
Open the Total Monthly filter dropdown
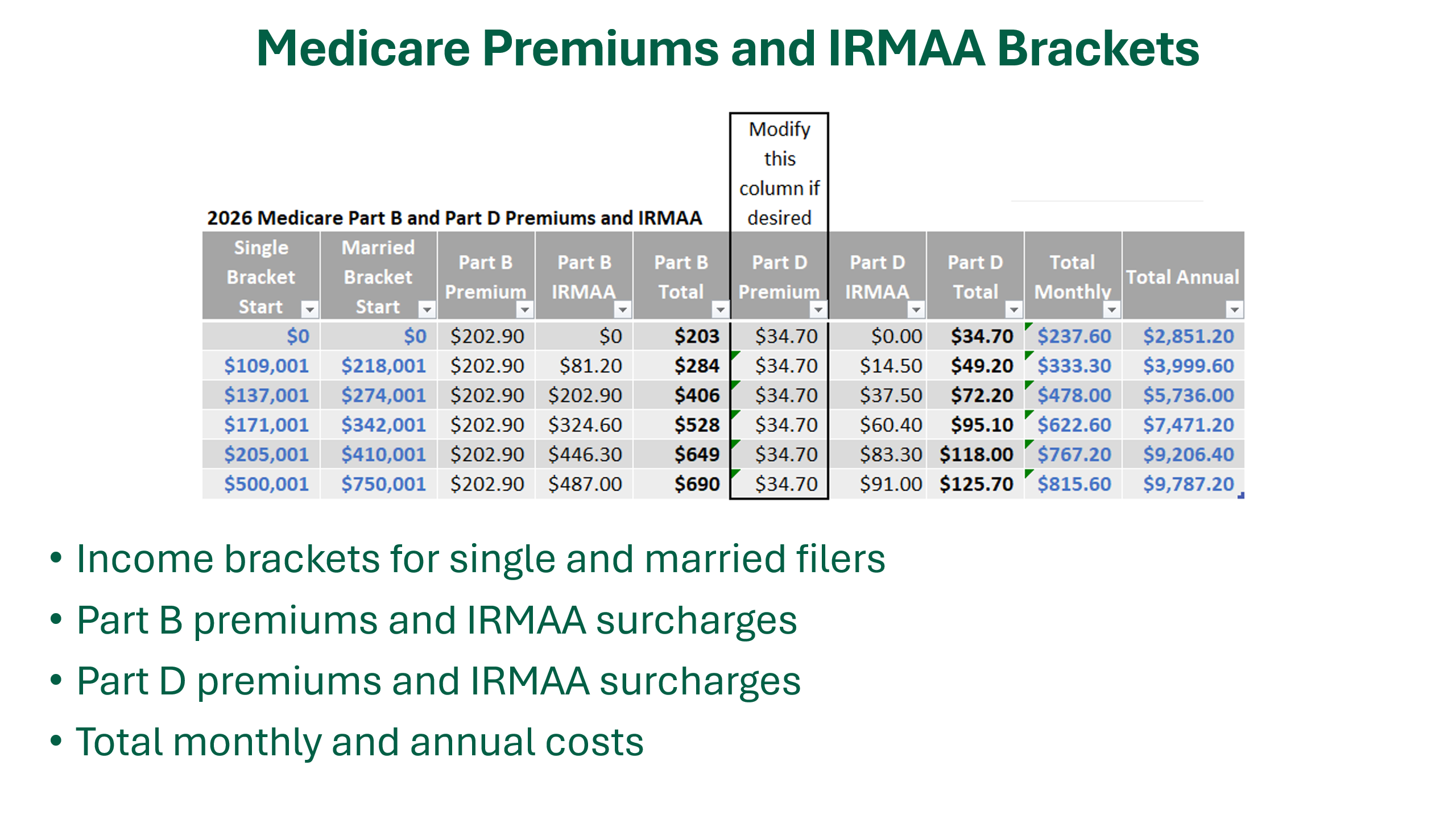point(1111,309)
